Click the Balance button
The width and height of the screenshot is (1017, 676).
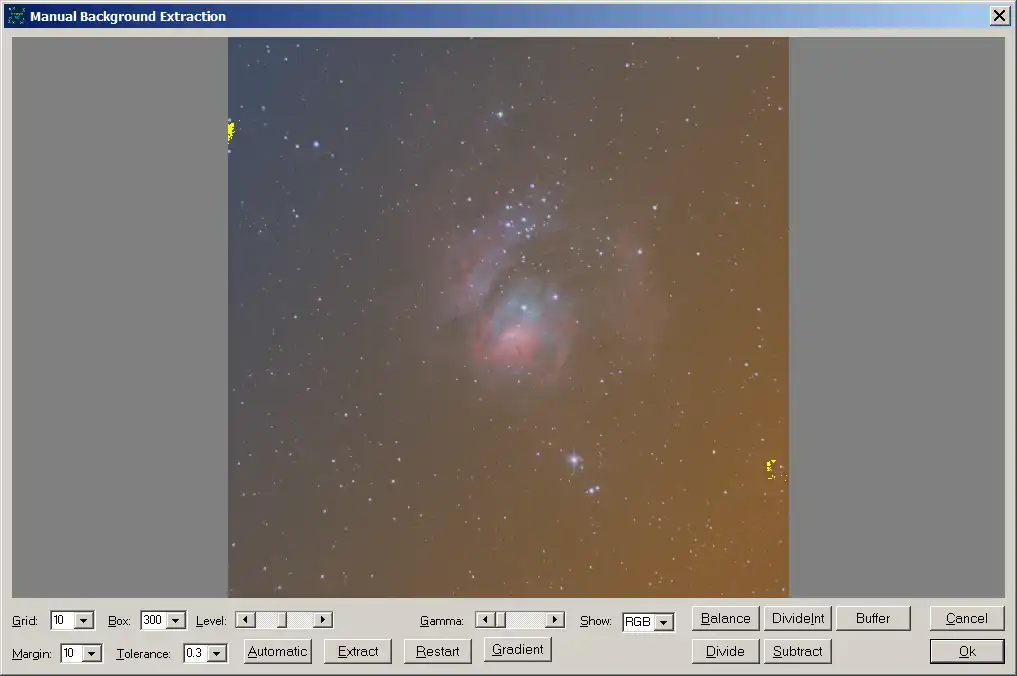click(726, 618)
